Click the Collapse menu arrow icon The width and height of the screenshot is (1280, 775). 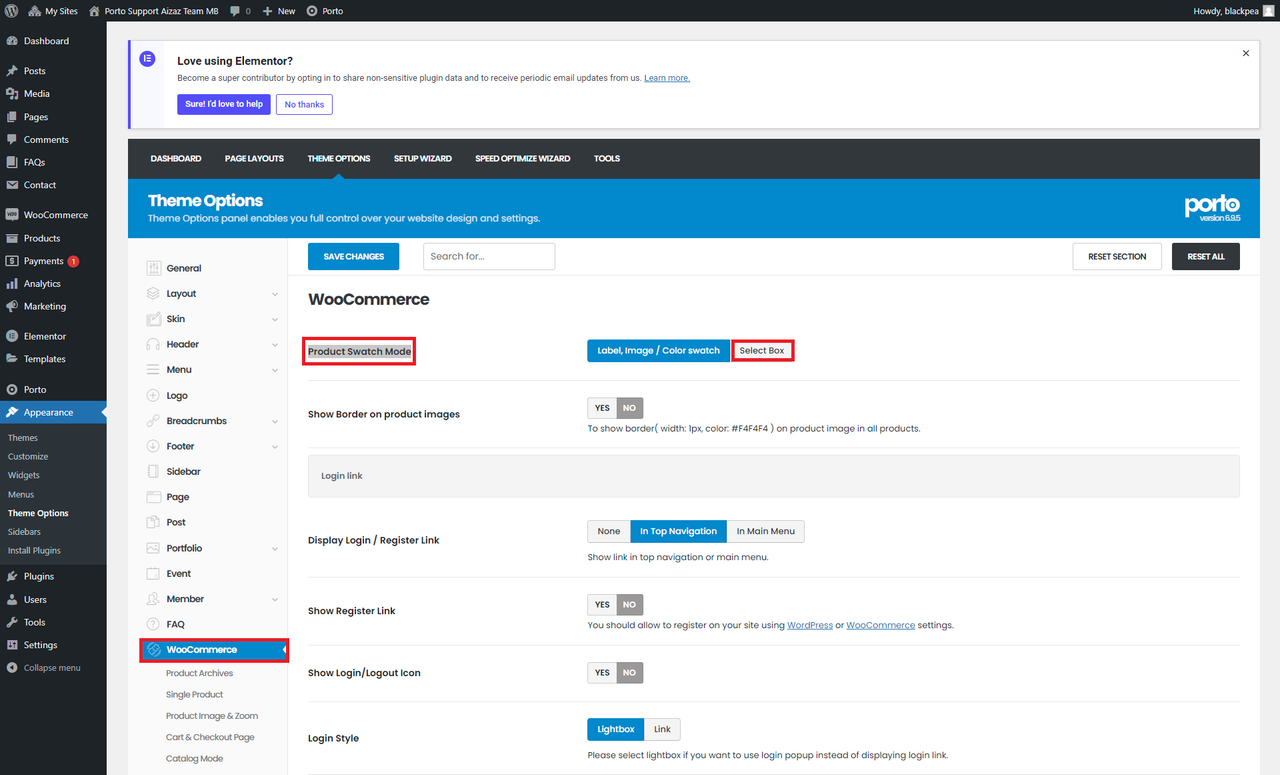pyautogui.click(x=12, y=668)
